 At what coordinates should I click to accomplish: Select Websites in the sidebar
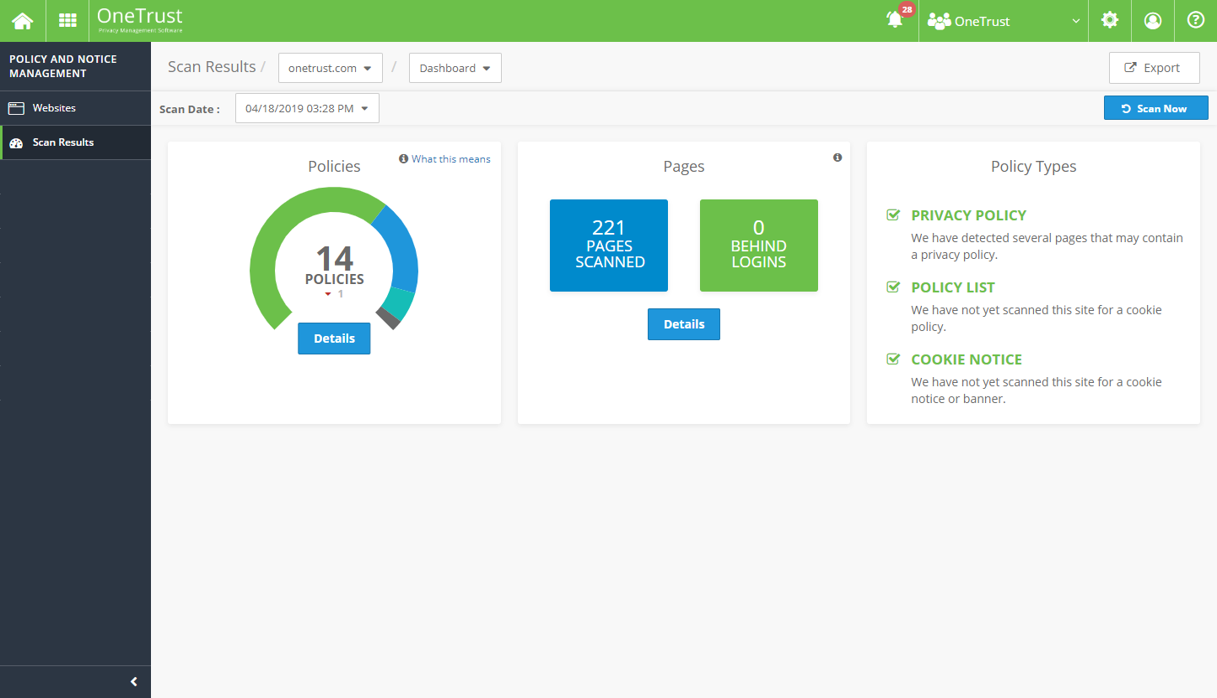[75, 108]
